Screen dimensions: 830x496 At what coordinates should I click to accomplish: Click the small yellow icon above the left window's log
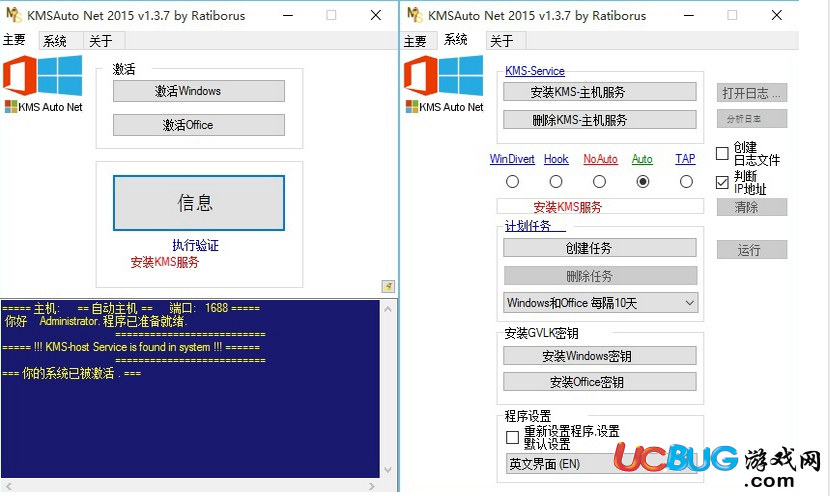[388, 286]
